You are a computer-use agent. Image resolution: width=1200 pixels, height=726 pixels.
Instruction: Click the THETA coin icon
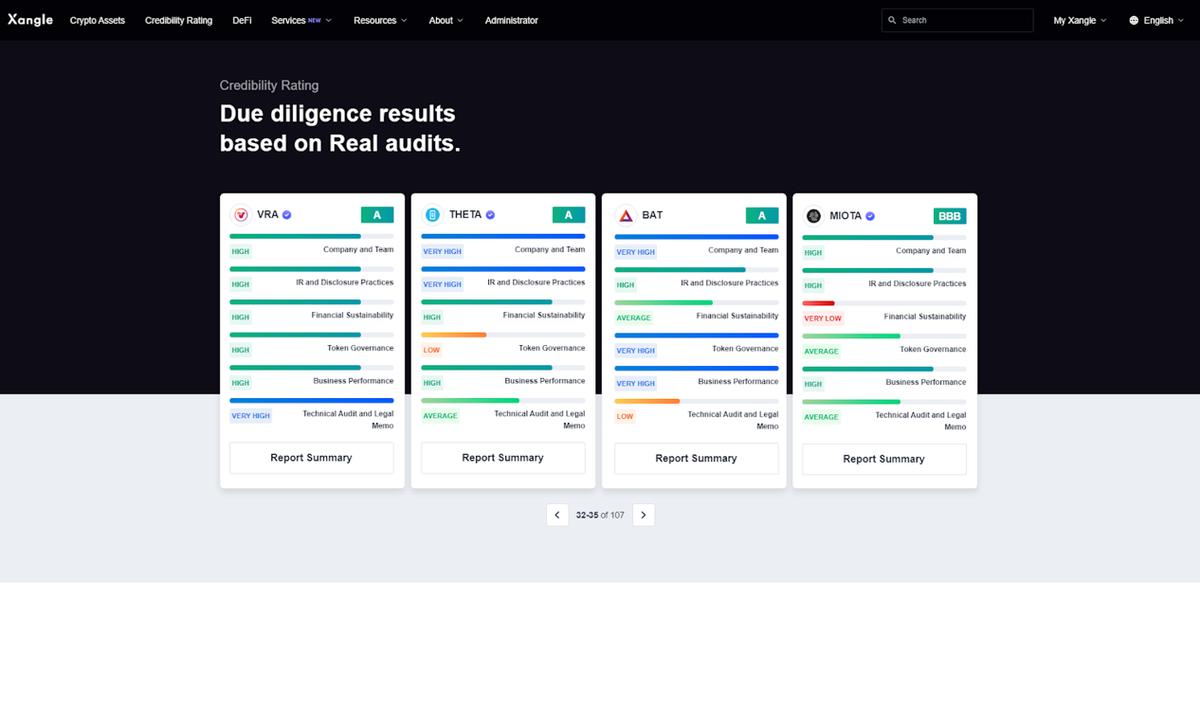tap(432, 215)
